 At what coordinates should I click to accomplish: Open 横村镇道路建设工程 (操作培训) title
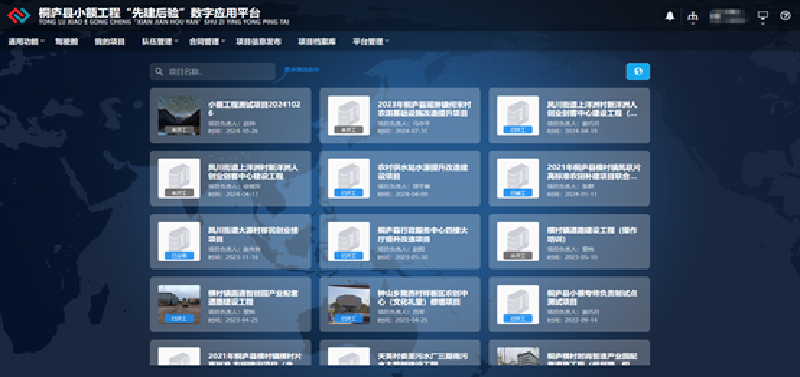click(592, 235)
